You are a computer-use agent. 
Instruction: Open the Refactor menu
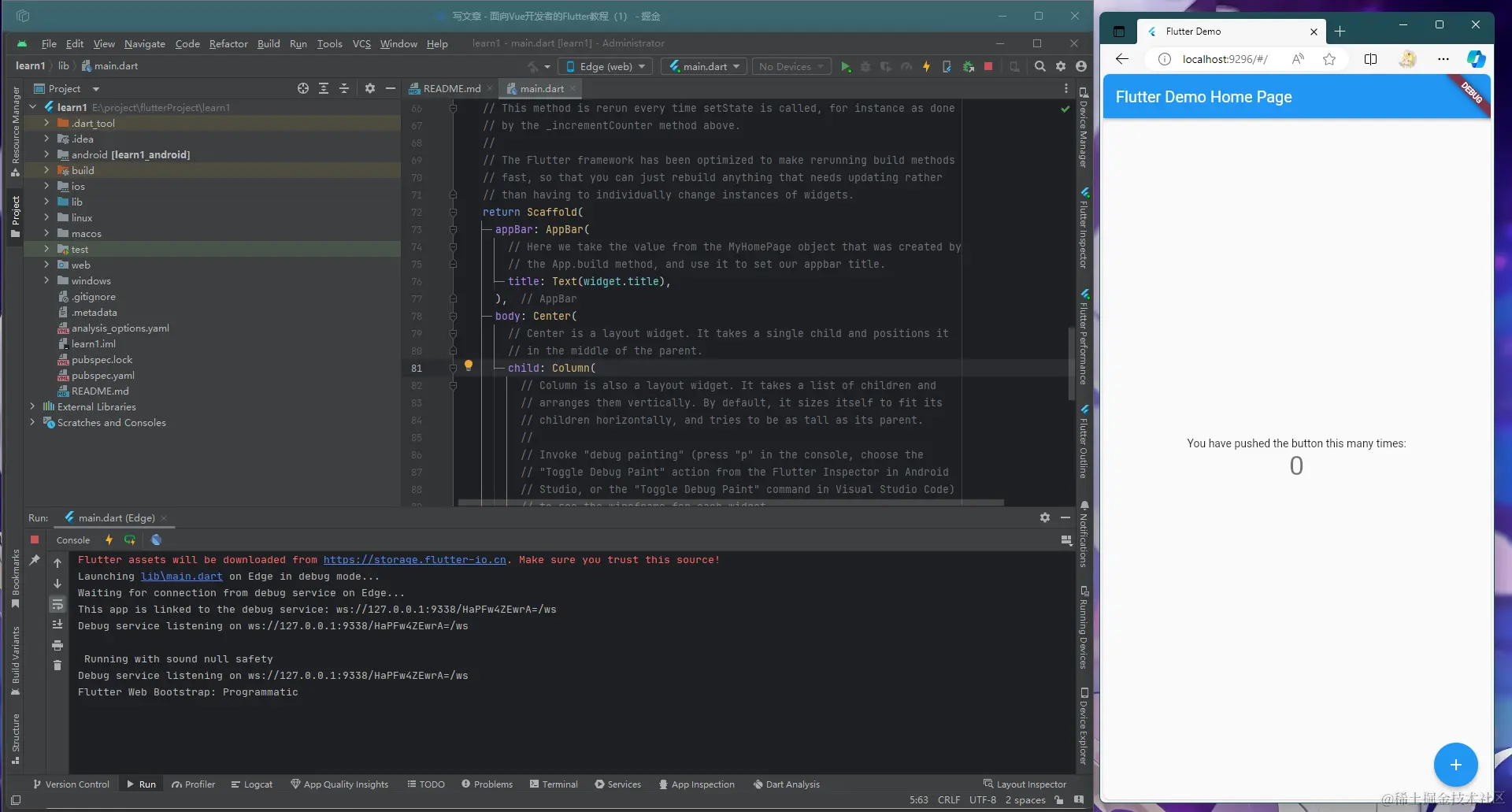(228, 44)
